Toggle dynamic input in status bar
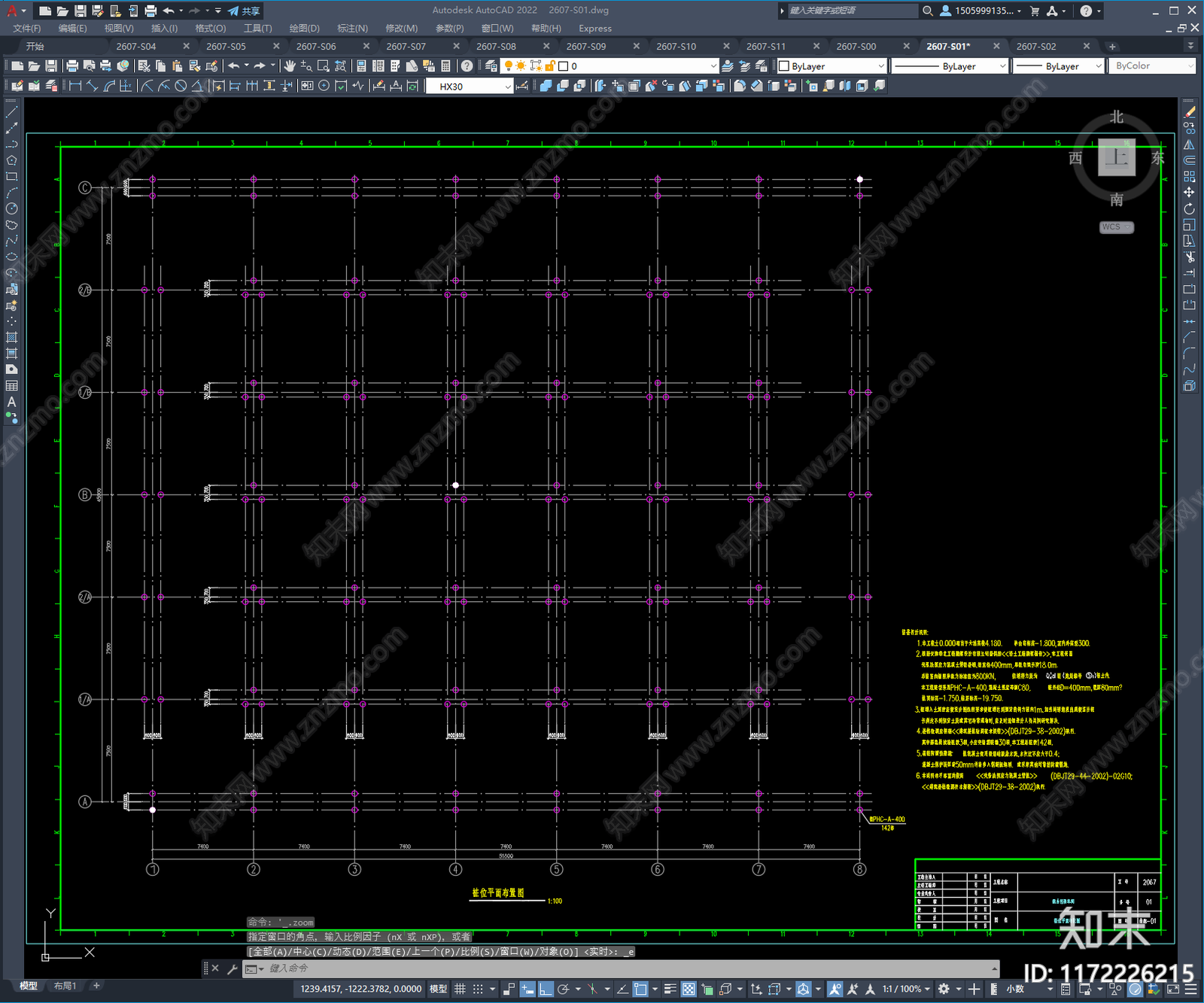This screenshot has height=1003, width=1204. click(x=528, y=989)
